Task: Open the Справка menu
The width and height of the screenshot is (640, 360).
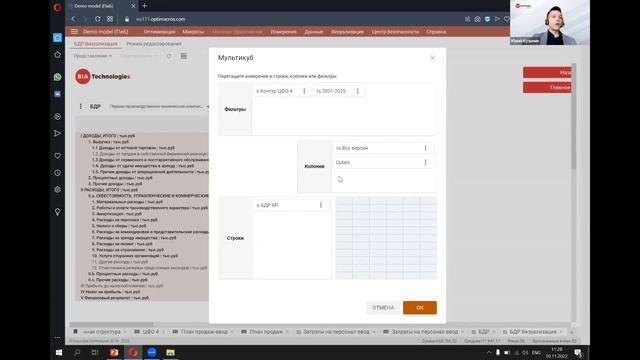Action: [436, 31]
